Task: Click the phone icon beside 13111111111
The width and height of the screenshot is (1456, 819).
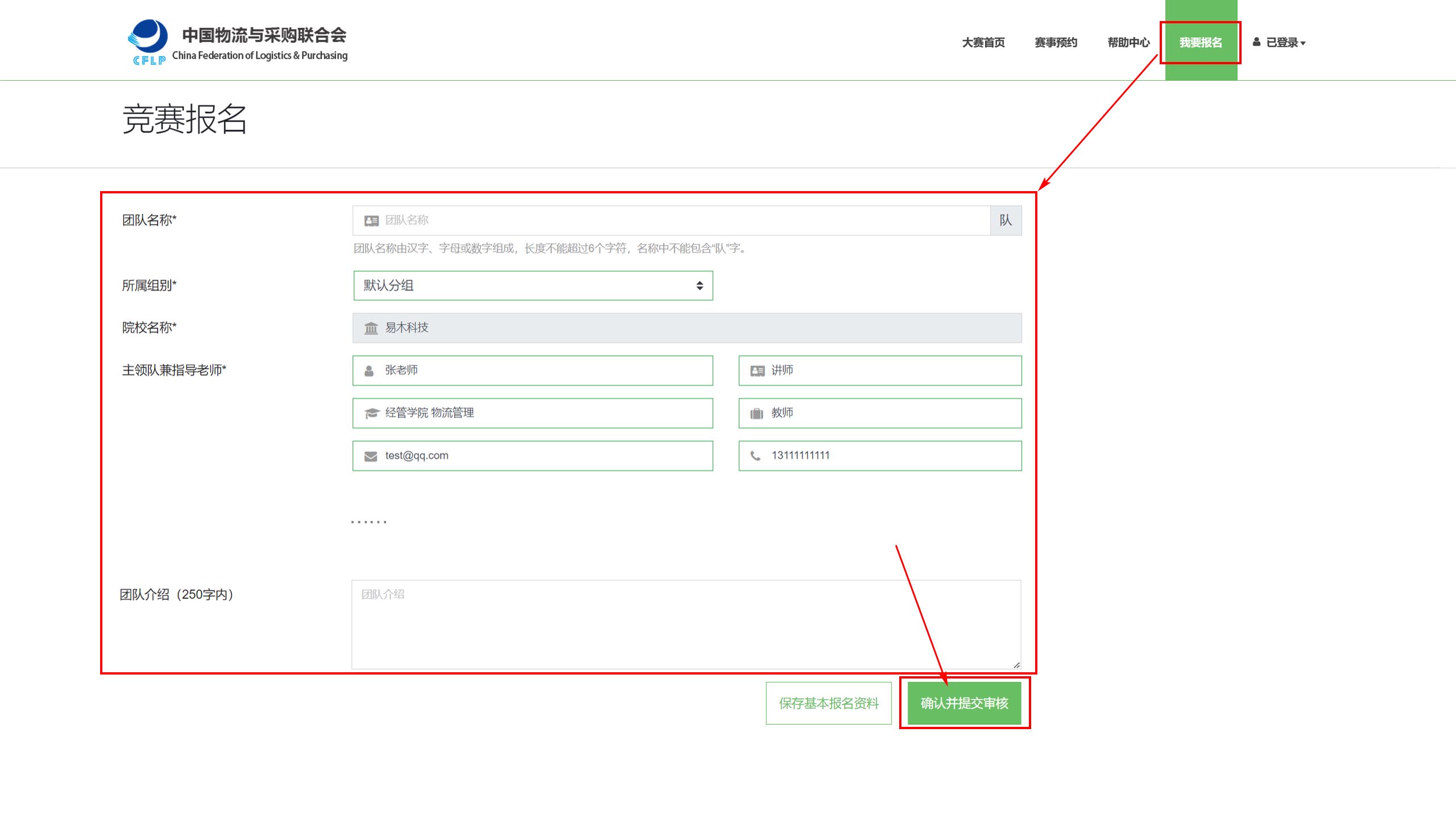Action: pos(755,456)
